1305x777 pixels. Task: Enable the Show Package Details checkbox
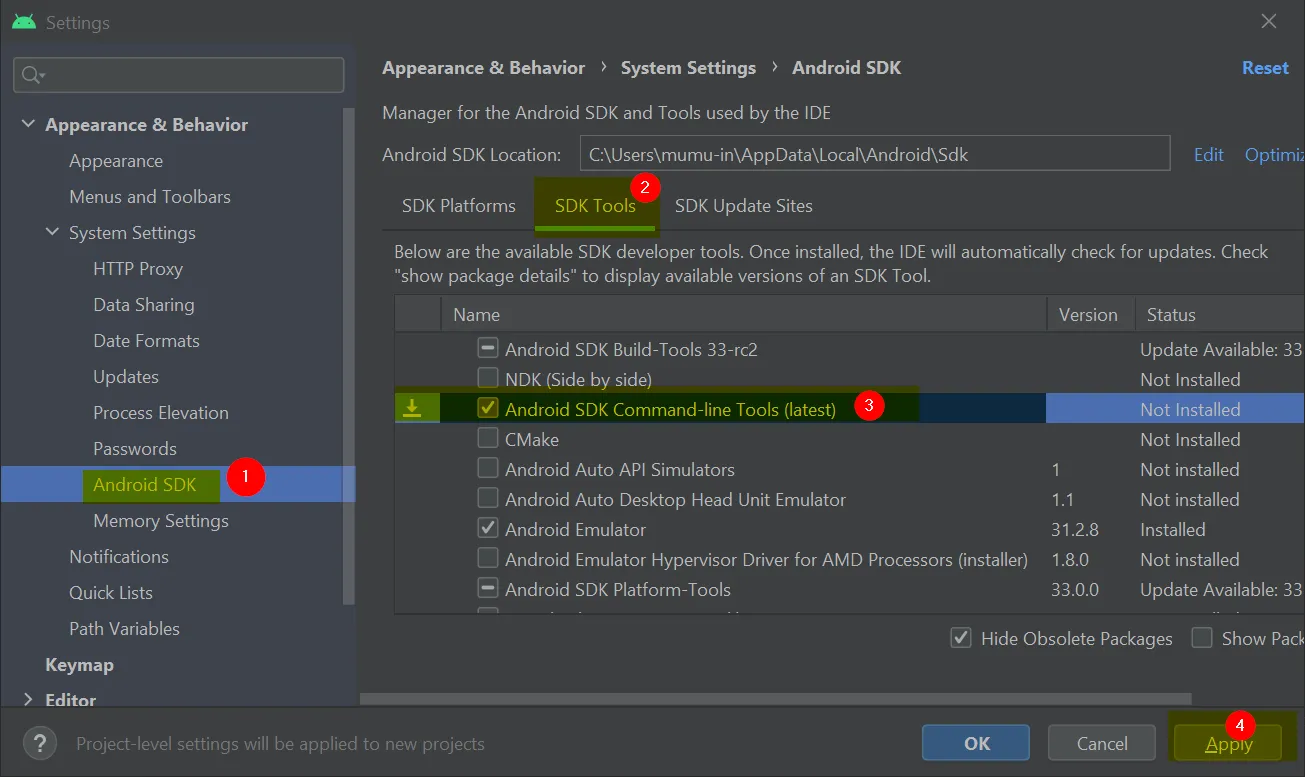pyautogui.click(x=1202, y=638)
